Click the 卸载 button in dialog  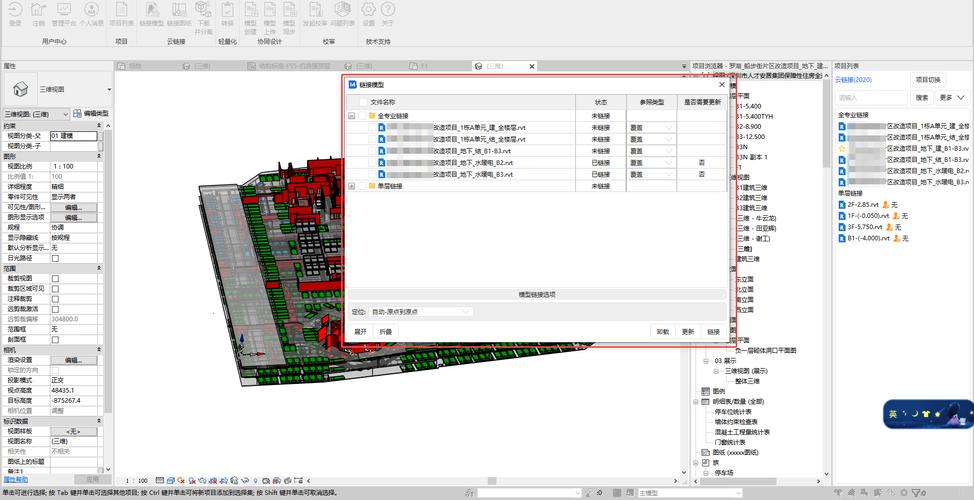pyautogui.click(x=662, y=331)
